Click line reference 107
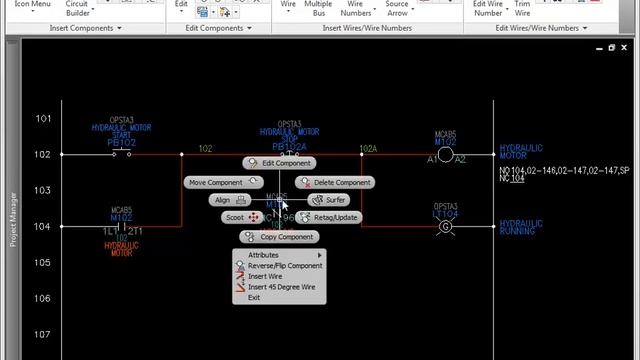The width and height of the screenshot is (640, 360). click(42, 334)
